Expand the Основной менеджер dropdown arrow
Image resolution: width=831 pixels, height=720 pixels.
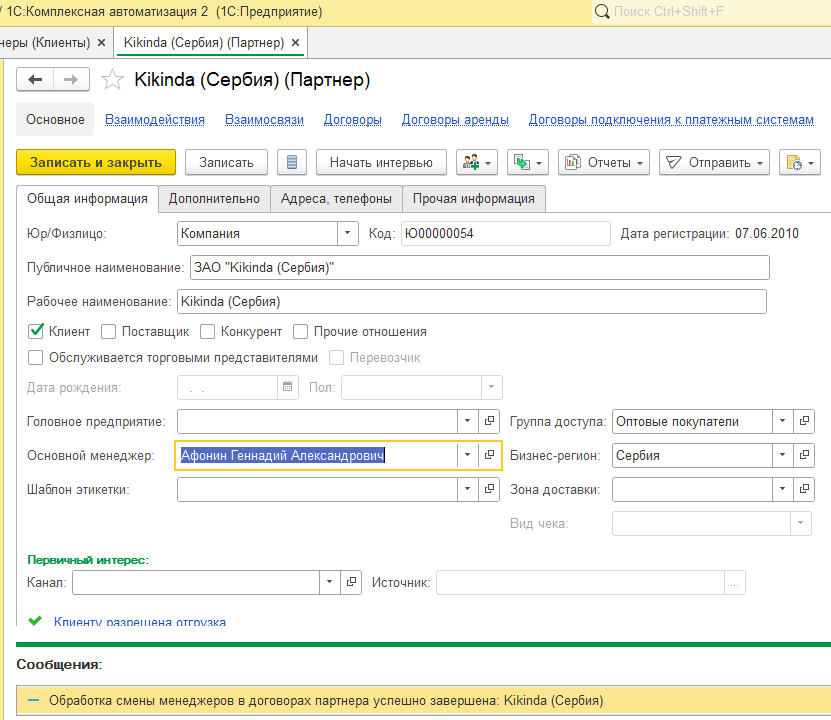coord(467,455)
